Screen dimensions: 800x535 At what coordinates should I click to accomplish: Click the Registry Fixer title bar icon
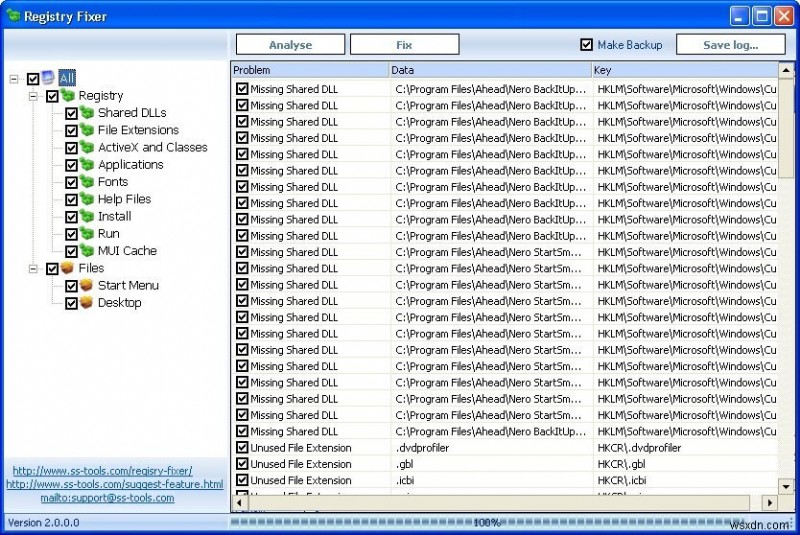13,15
